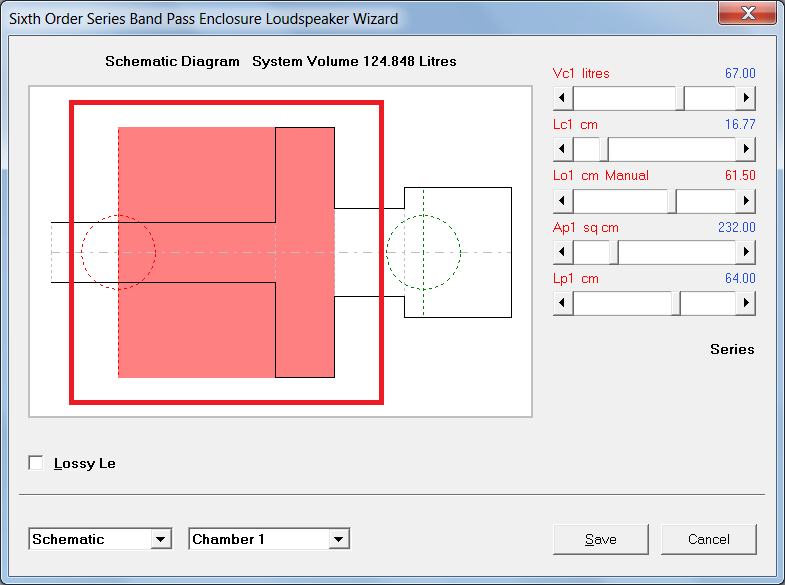785x585 pixels.
Task: Close the Loudspeaker Wizard window
Action: (748, 13)
